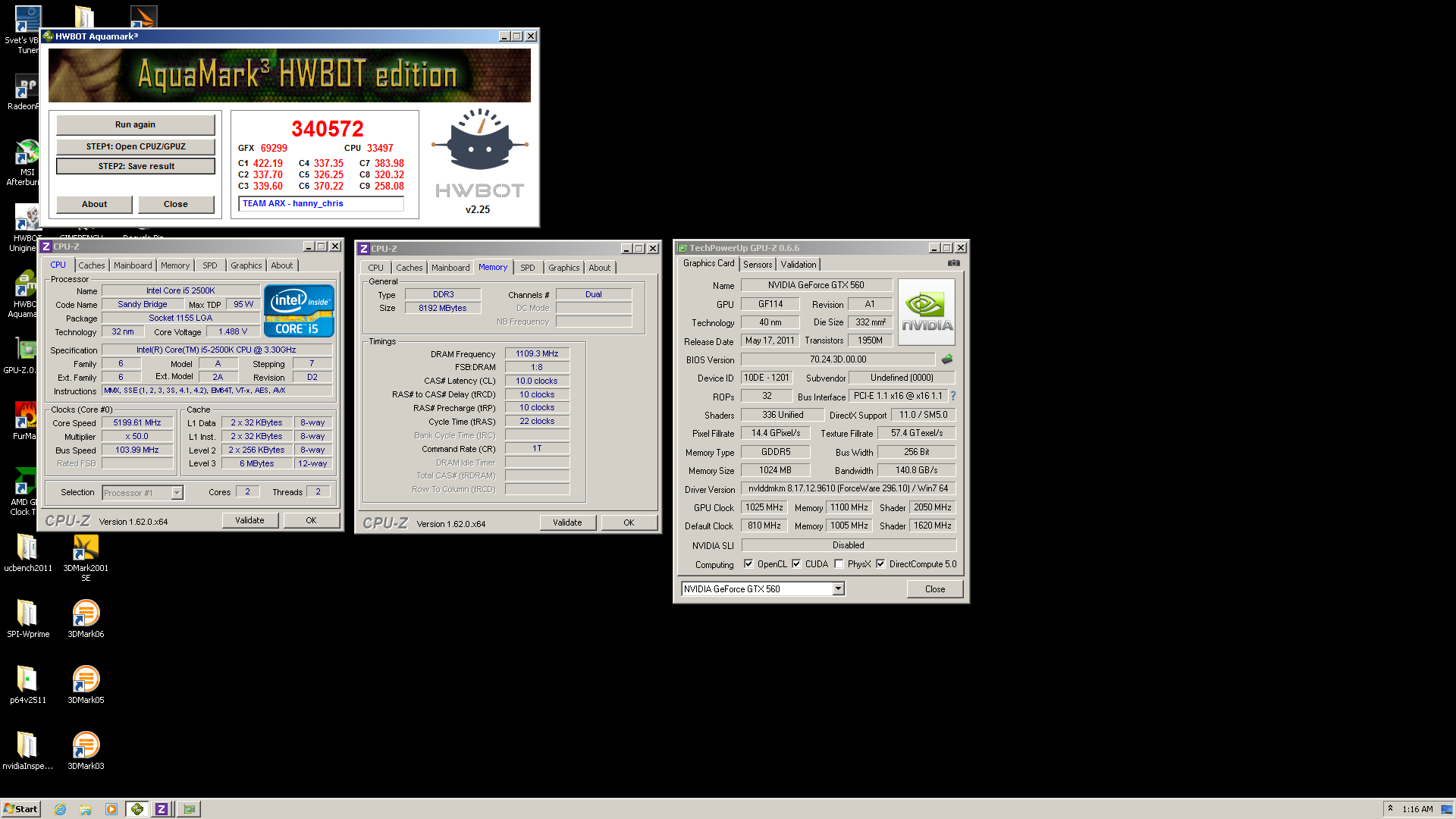Viewport: 1456px width, 819px height.
Task: Click the Core Speed value 5199.61 MHz
Action: click(x=137, y=422)
